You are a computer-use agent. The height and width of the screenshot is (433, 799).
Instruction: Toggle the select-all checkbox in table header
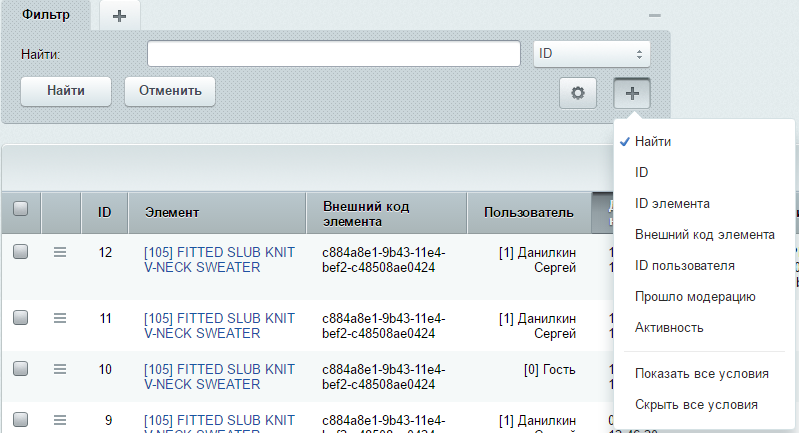point(20,208)
